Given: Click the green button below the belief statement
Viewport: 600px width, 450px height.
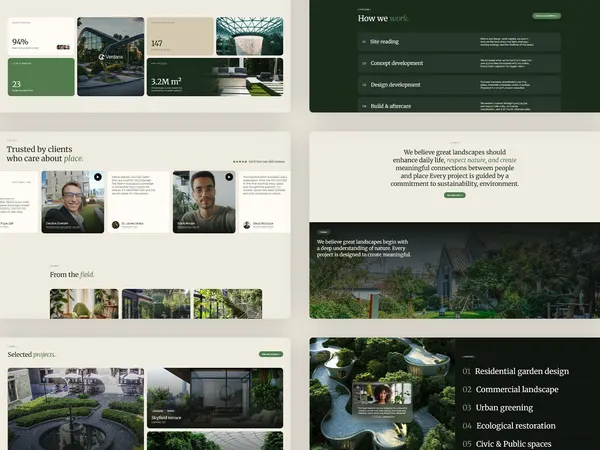Looking at the screenshot, I should click(x=455, y=195).
